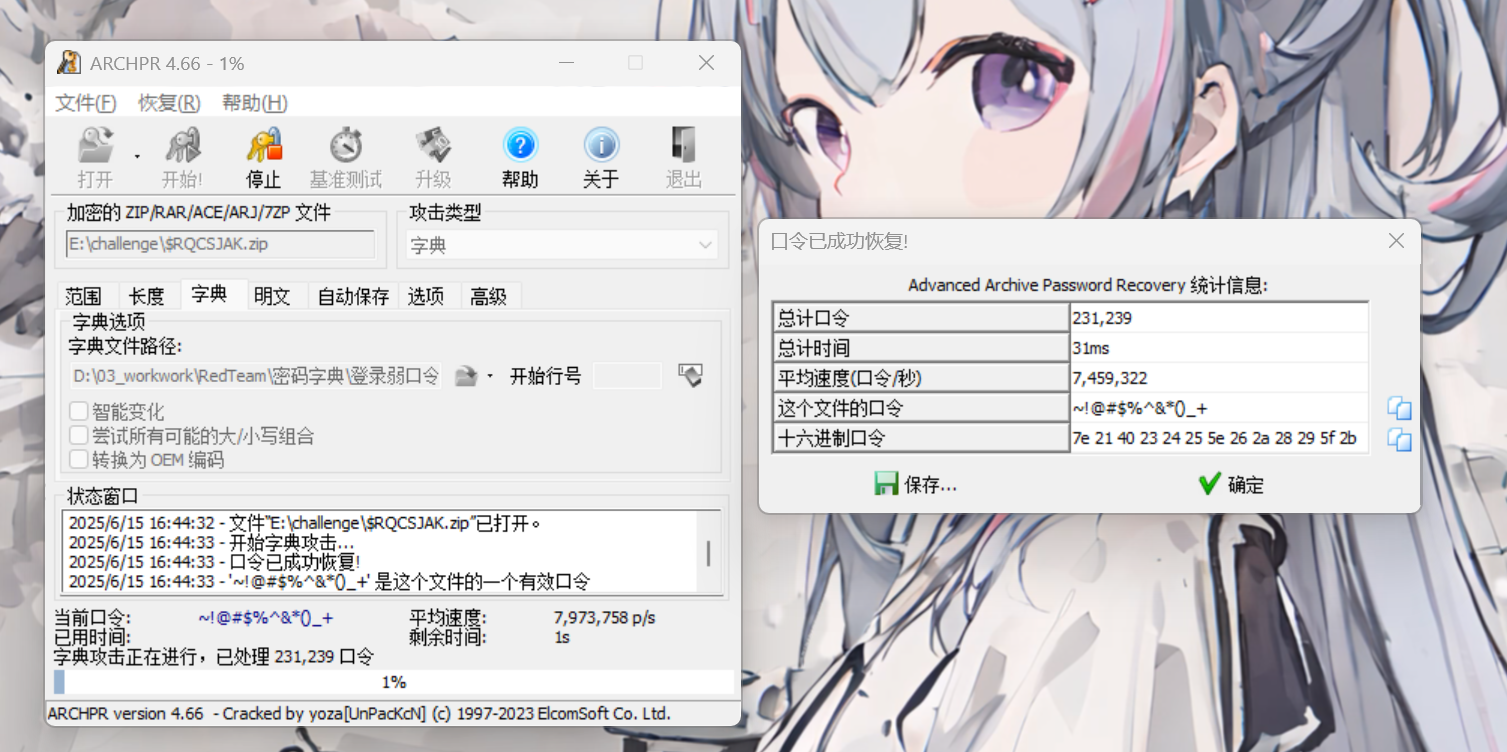Open the 帮助(H) menu
The image size is (1507, 752).
255,103
